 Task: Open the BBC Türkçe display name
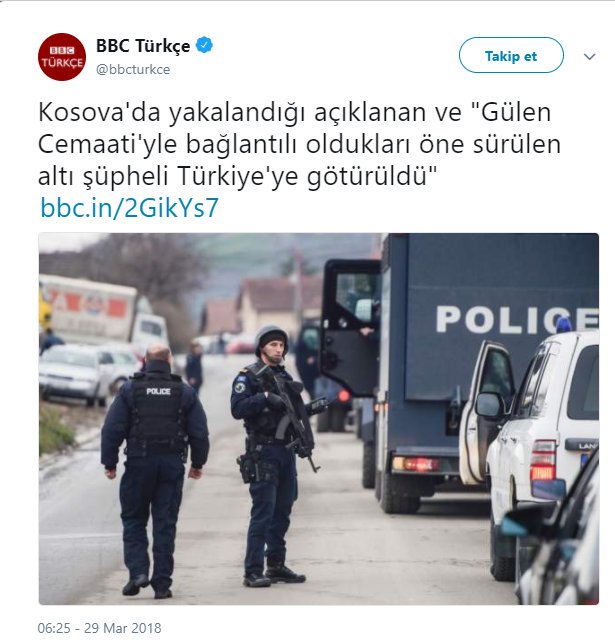143,46
